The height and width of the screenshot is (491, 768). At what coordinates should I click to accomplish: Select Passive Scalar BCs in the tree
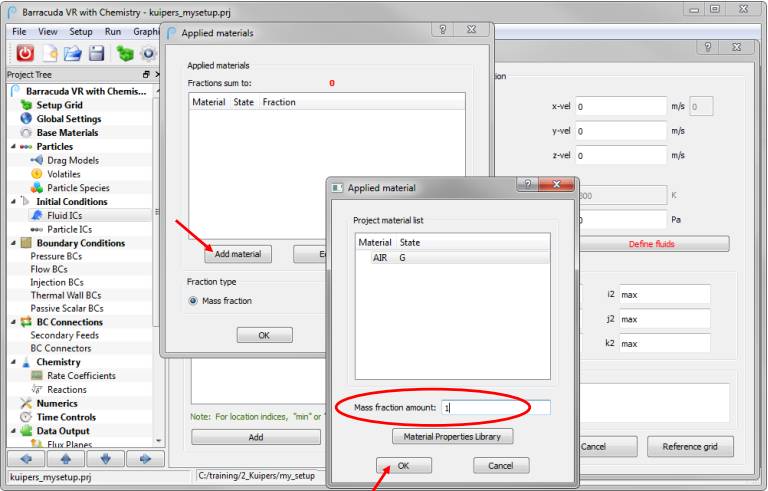(x=67, y=308)
